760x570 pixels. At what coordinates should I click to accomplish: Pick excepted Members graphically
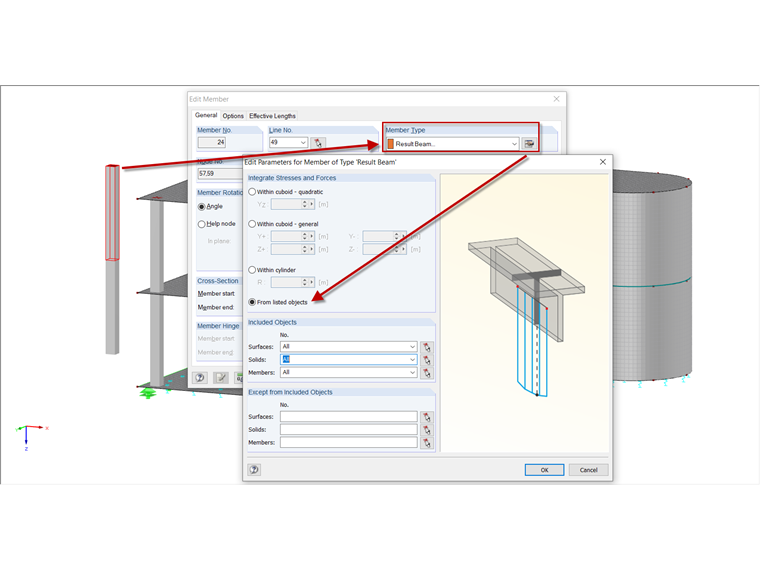pos(427,443)
